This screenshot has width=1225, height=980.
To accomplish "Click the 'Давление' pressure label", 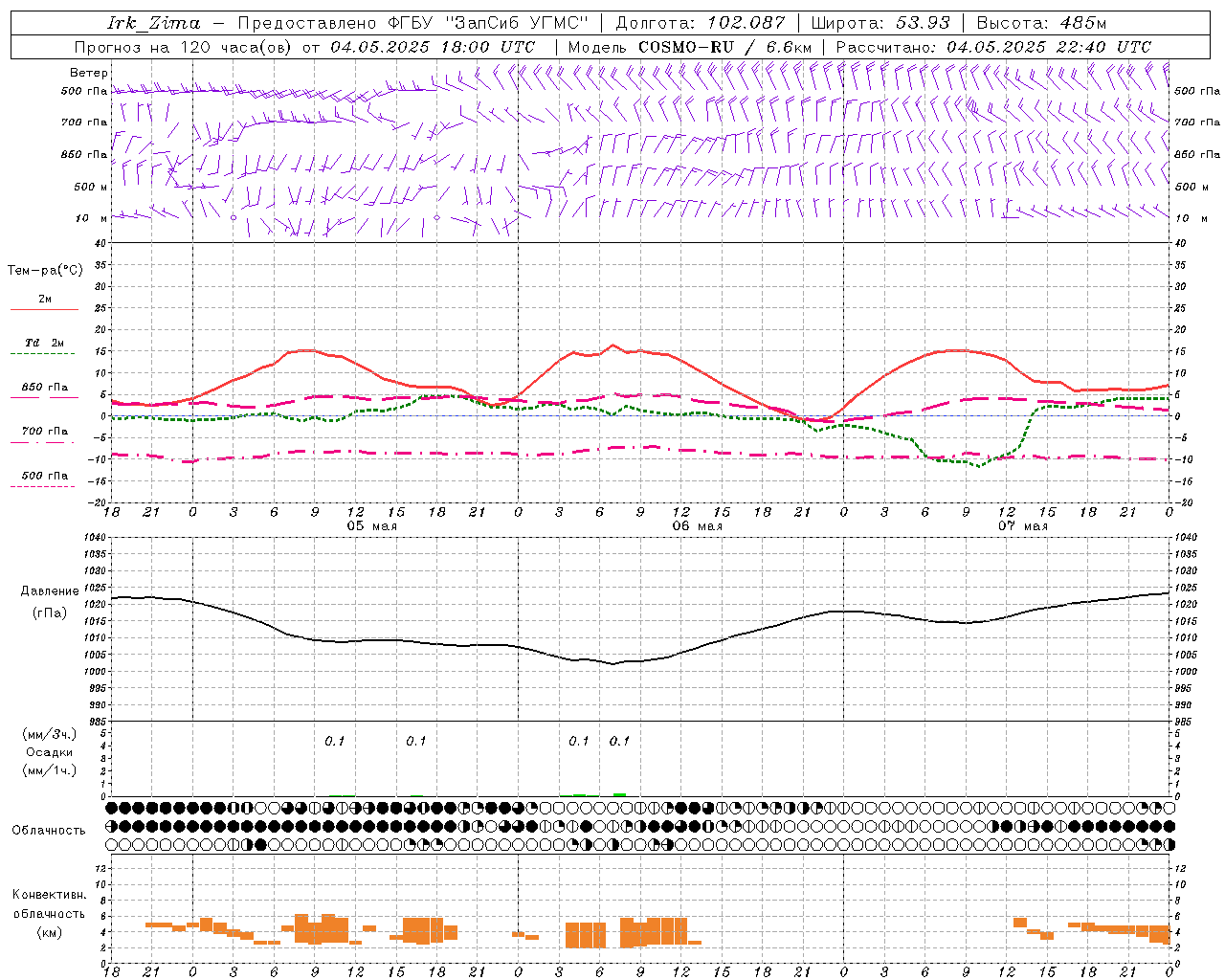I will (50, 591).
